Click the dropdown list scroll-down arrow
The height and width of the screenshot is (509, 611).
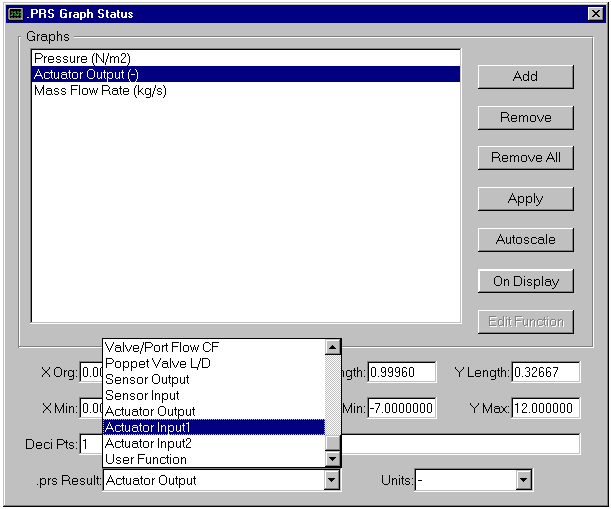point(332,459)
